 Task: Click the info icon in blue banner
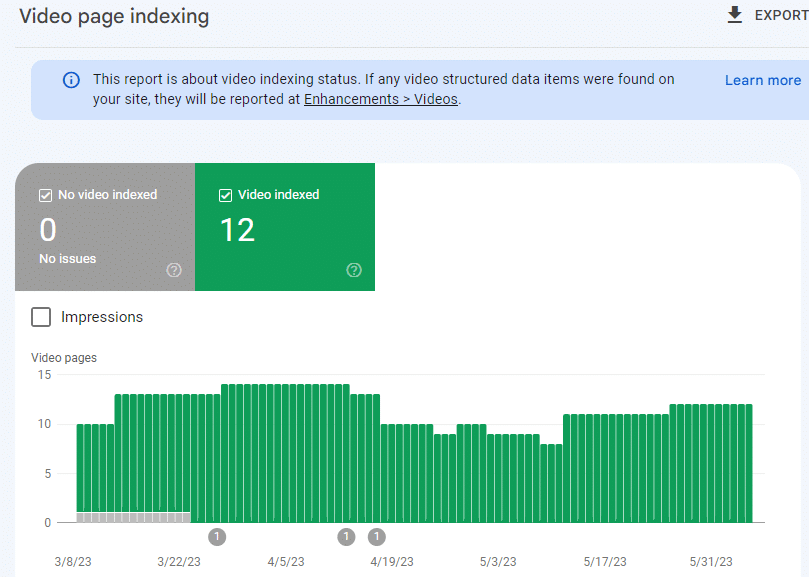71,80
